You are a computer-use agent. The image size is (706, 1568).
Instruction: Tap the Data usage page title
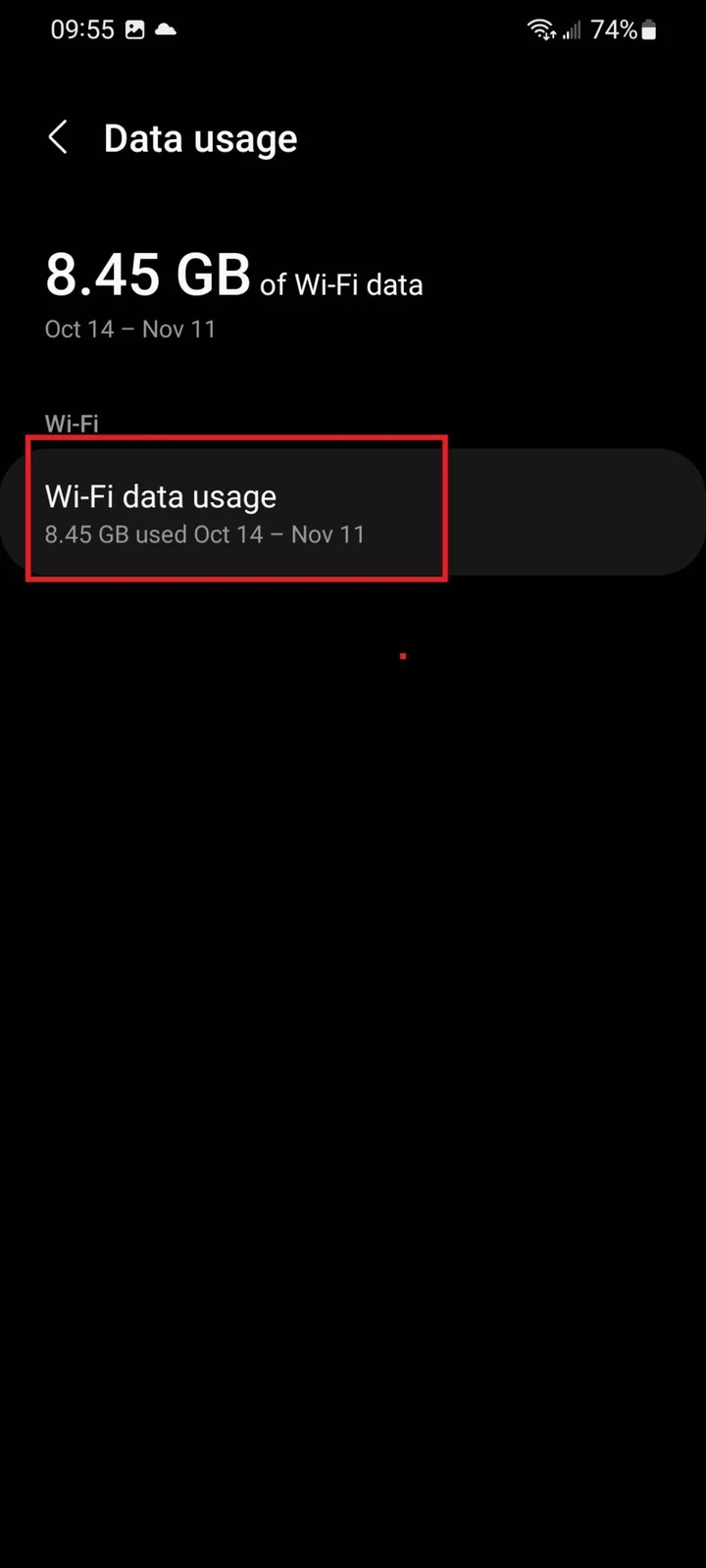click(x=200, y=139)
